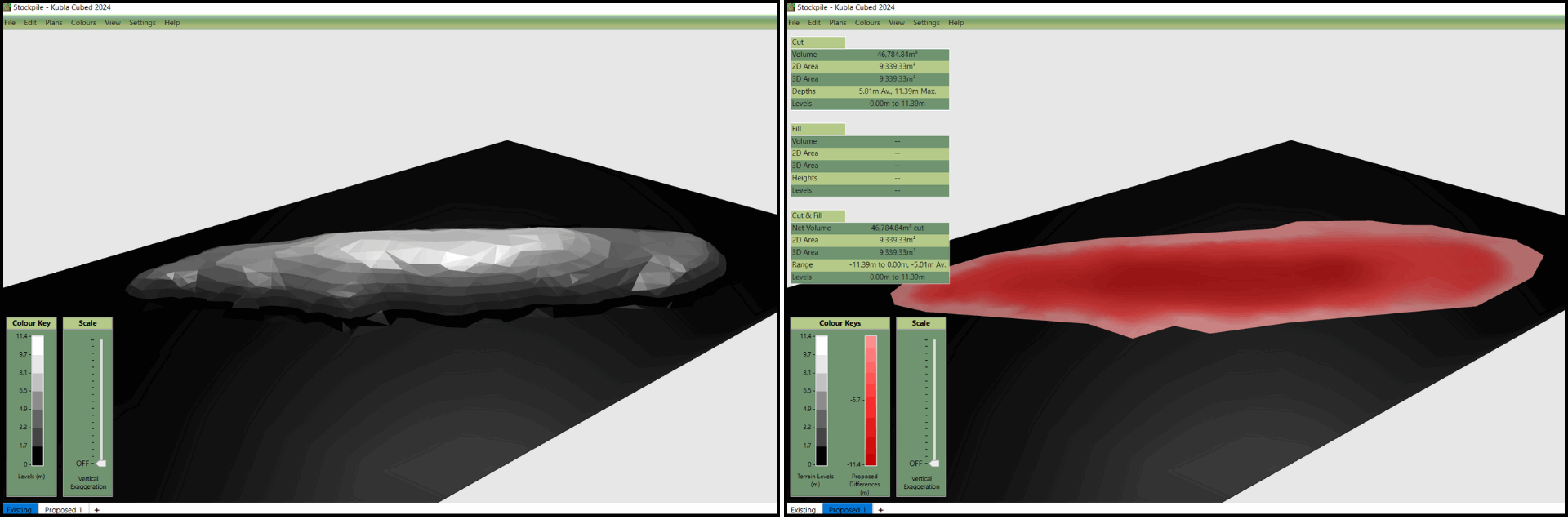Screen dimensions: 1568x519
Task: Collapse the Fill panel header
Action: [817, 129]
